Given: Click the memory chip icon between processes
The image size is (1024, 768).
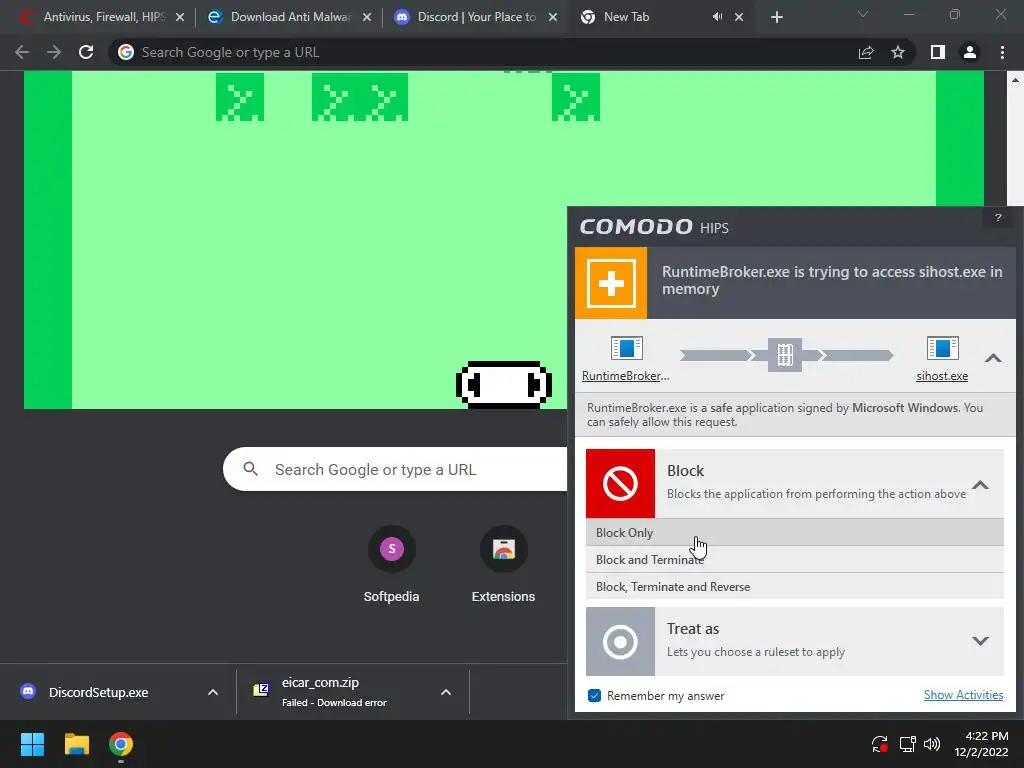Looking at the screenshot, I should pyautogui.click(x=784, y=355).
